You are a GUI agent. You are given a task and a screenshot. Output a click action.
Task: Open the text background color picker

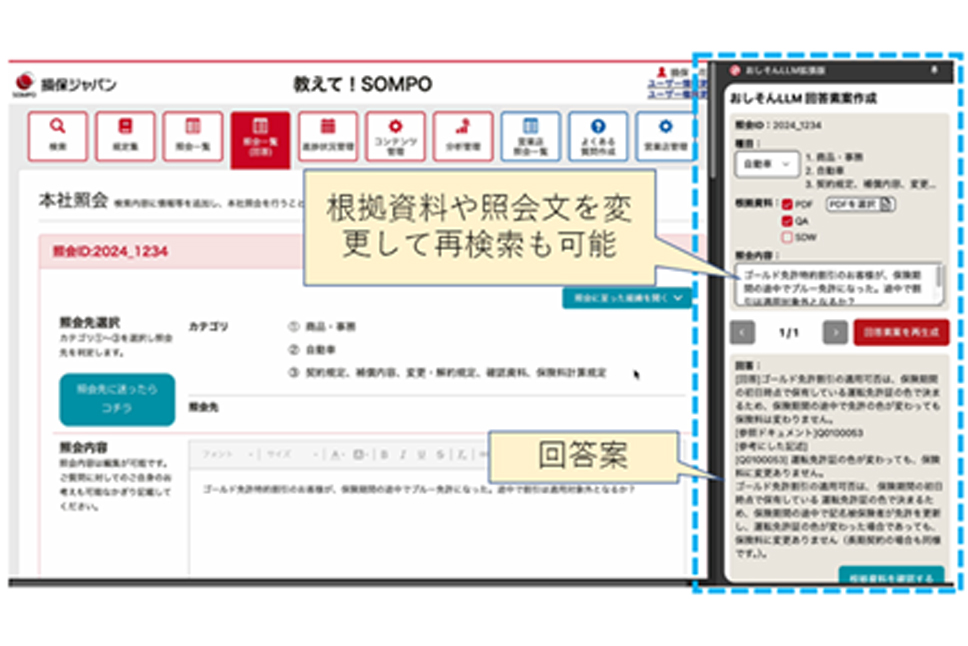(359, 455)
